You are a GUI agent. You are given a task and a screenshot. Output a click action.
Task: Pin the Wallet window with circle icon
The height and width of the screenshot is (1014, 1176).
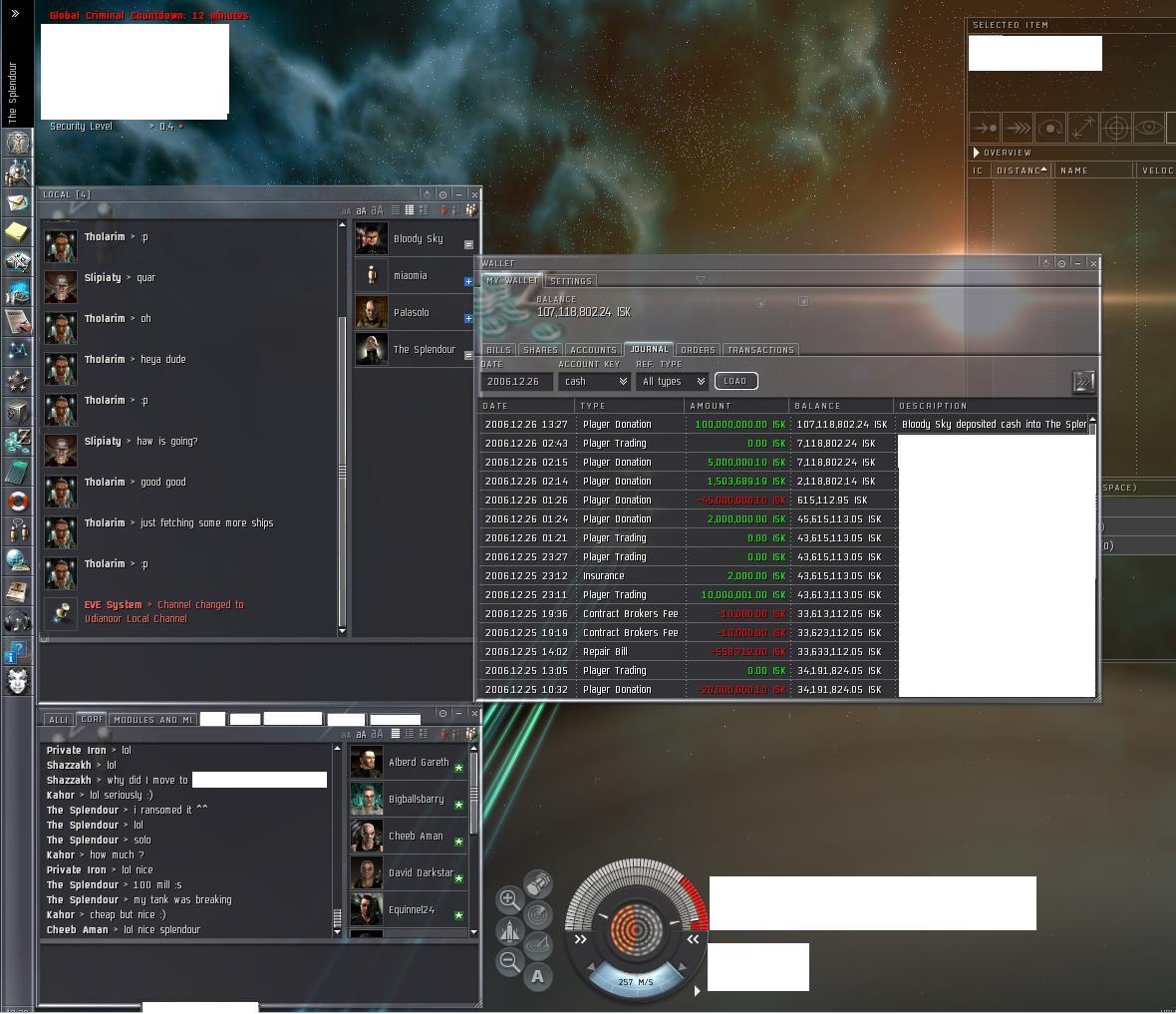pos(1061,263)
